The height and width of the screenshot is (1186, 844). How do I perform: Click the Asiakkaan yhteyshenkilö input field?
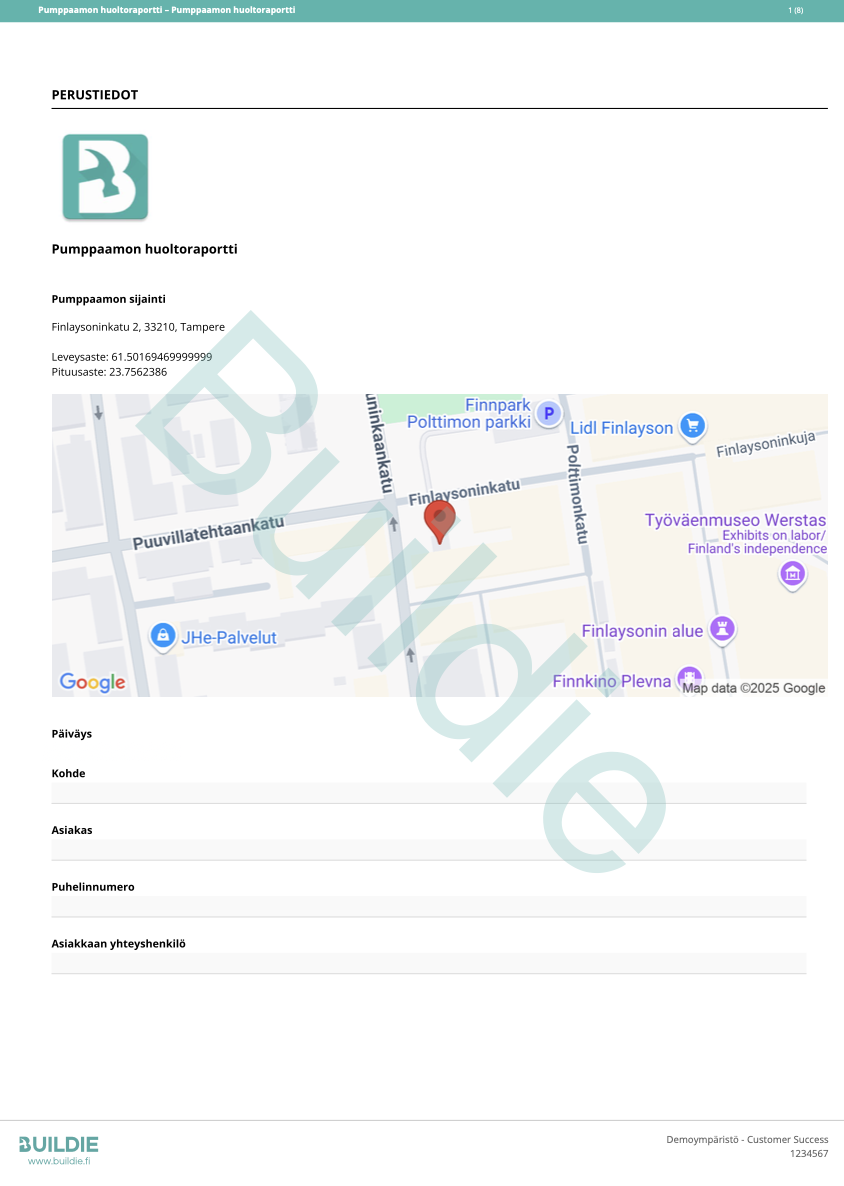pyautogui.click(x=428, y=963)
